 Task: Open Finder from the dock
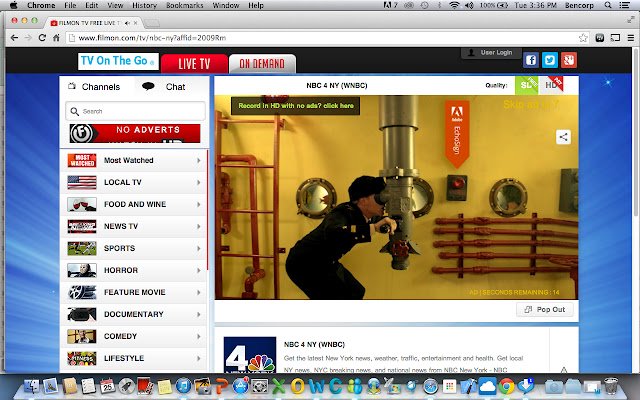coord(31,386)
